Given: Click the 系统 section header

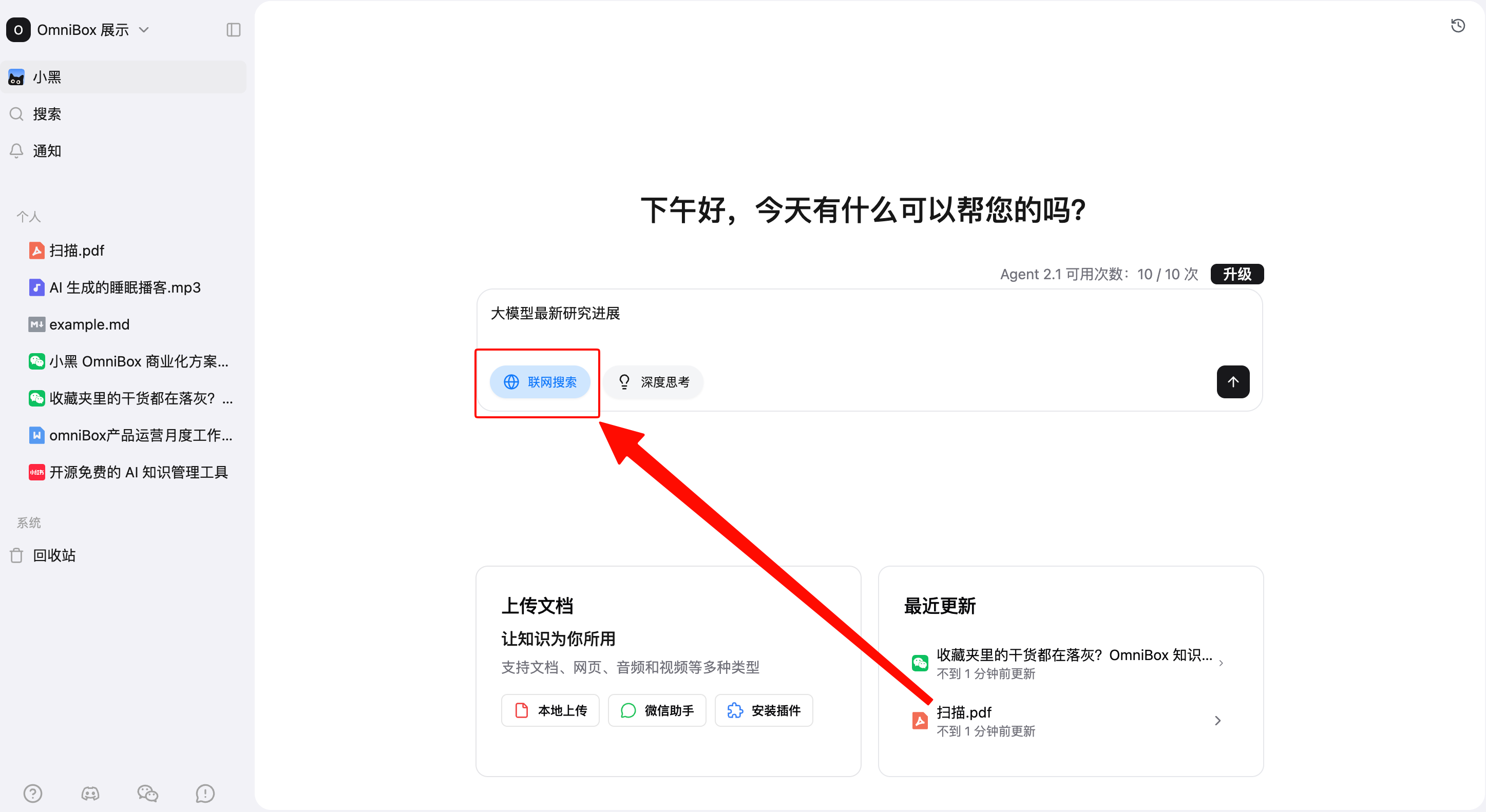Looking at the screenshot, I should pos(28,523).
